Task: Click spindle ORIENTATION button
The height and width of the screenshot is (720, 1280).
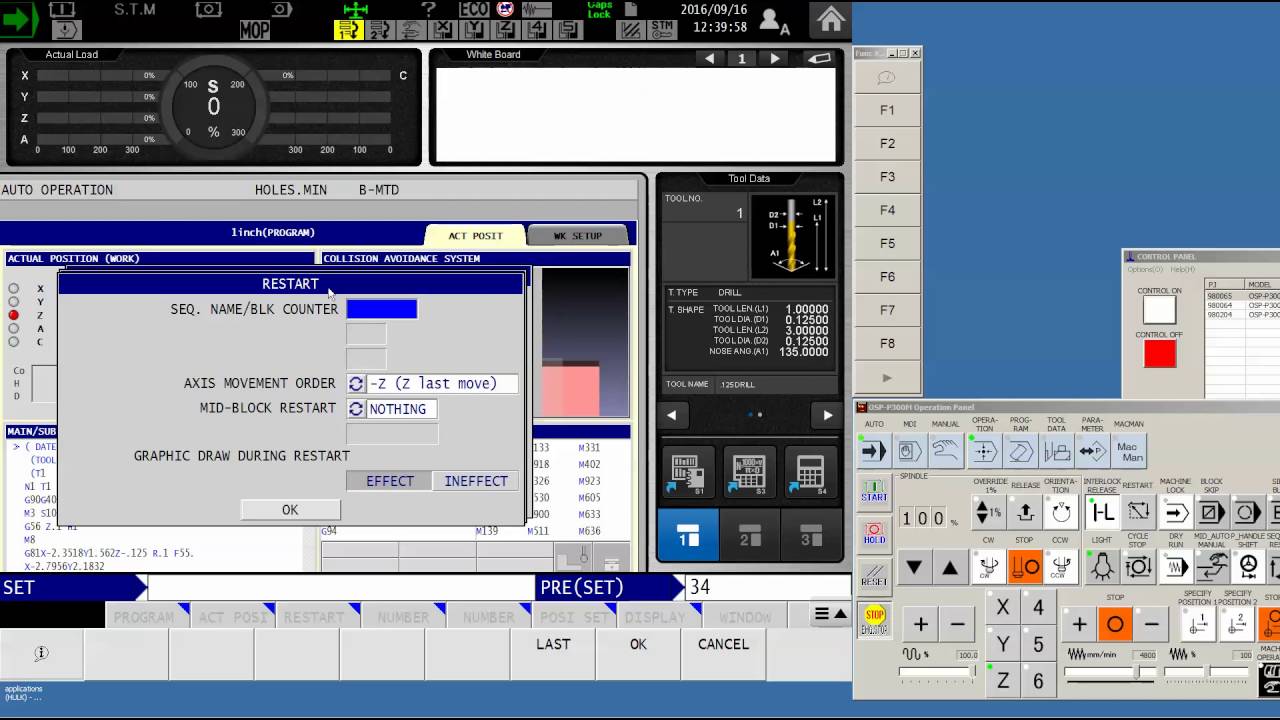Action: (1061, 513)
